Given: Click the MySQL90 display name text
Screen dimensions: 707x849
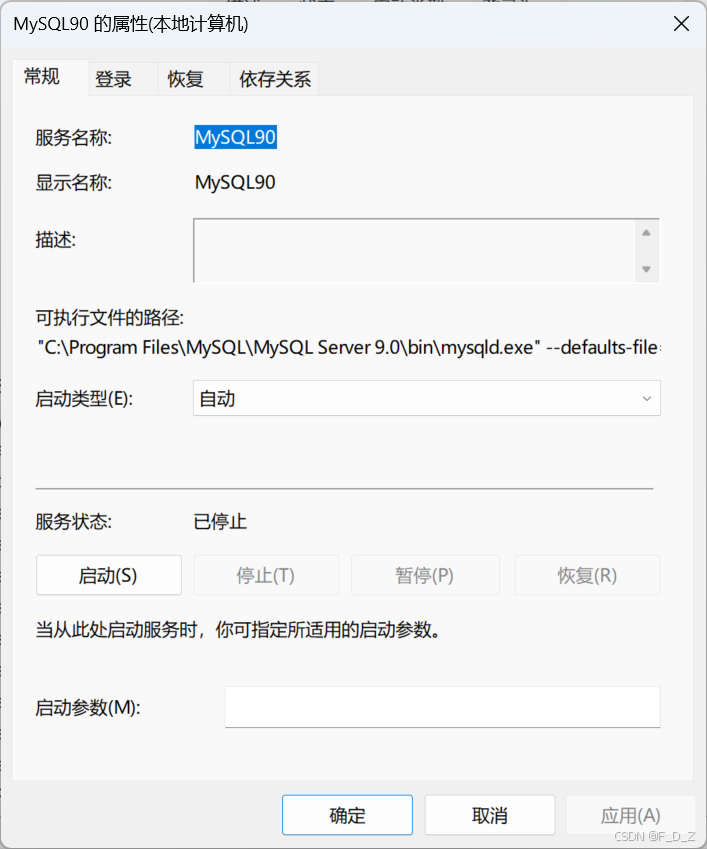Looking at the screenshot, I should tap(235, 182).
